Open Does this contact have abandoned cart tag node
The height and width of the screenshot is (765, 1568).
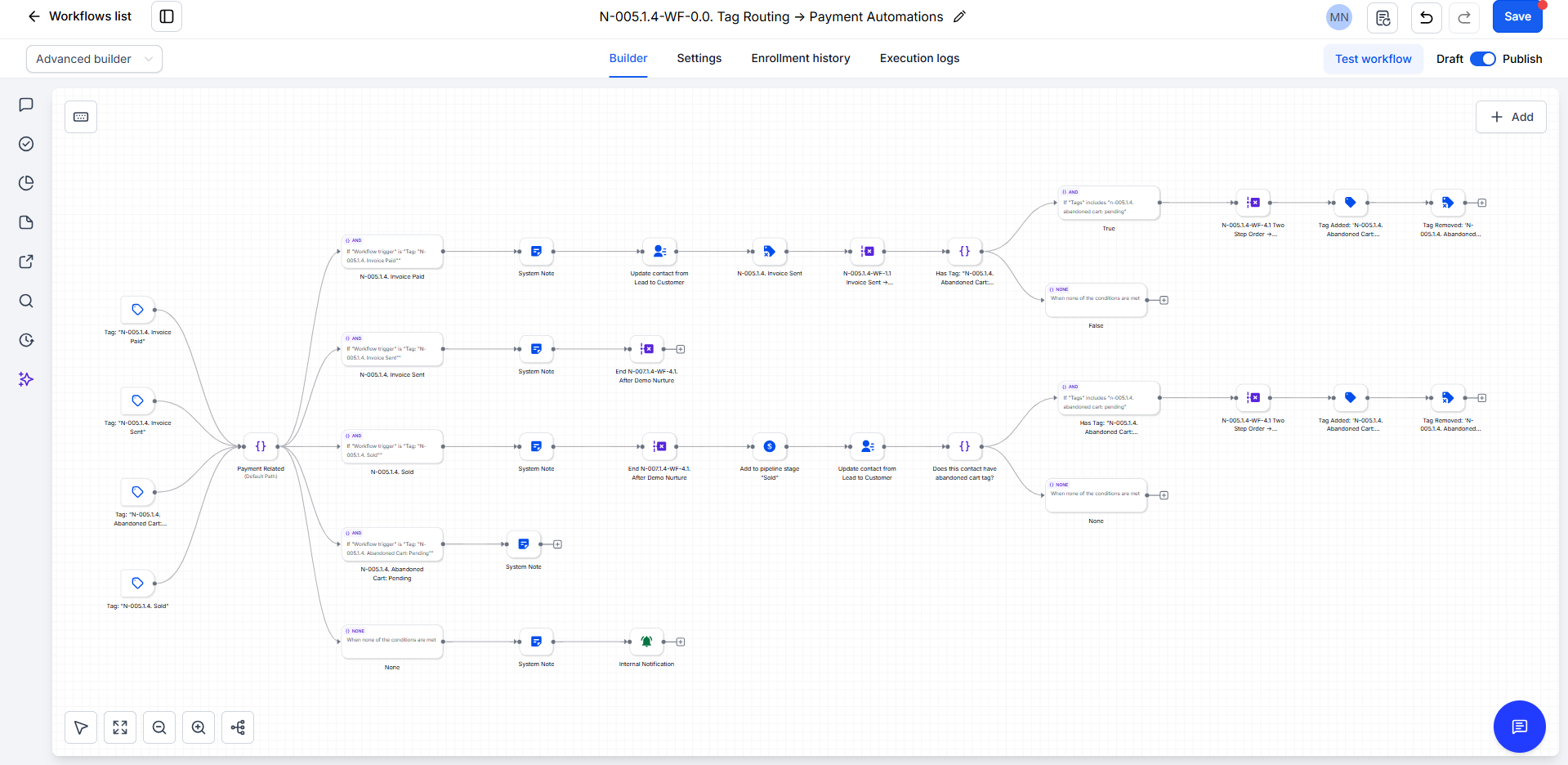click(965, 446)
